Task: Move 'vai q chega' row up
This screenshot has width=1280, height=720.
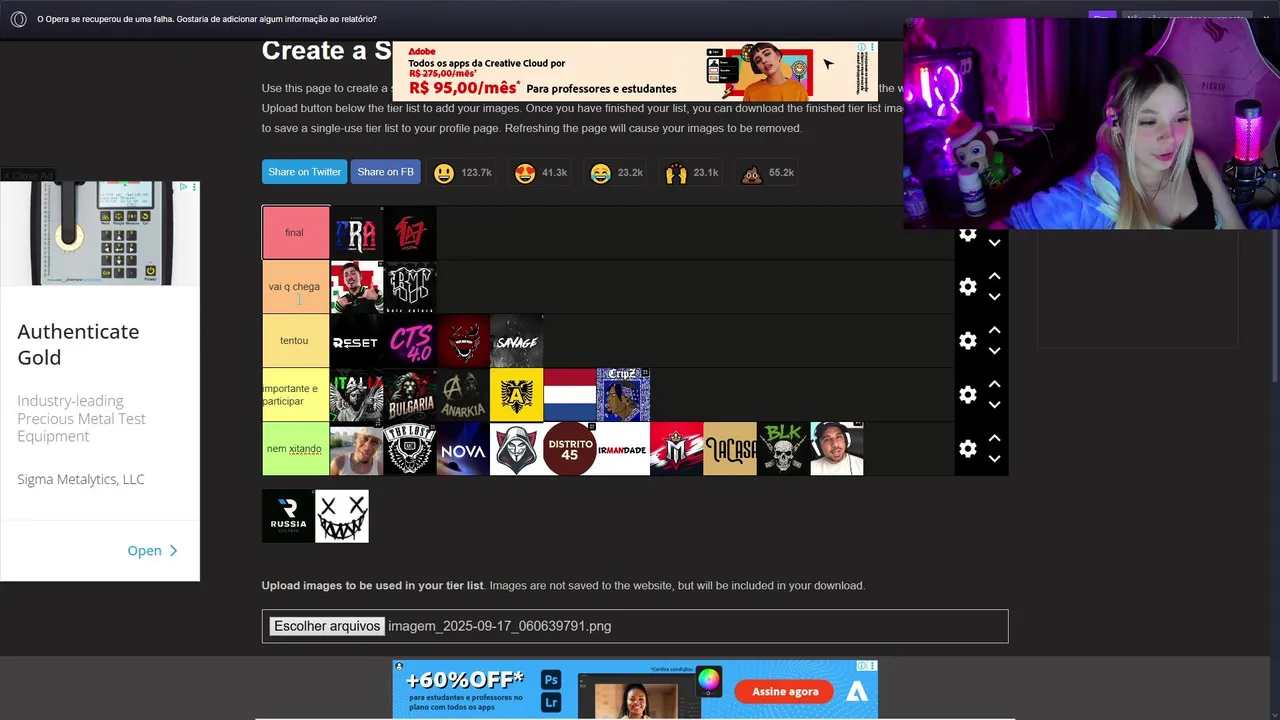Action: click(x=994, y=277)
